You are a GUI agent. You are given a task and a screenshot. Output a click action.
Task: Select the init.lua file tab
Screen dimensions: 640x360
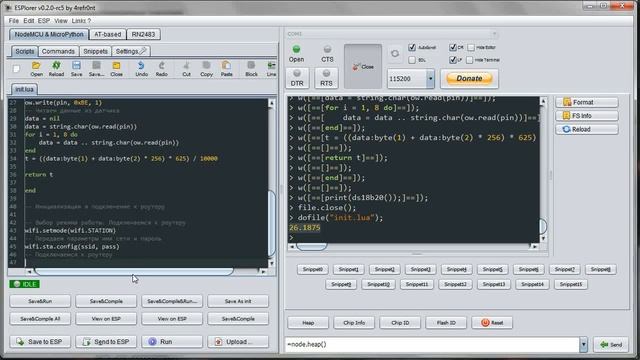[24, 89]
